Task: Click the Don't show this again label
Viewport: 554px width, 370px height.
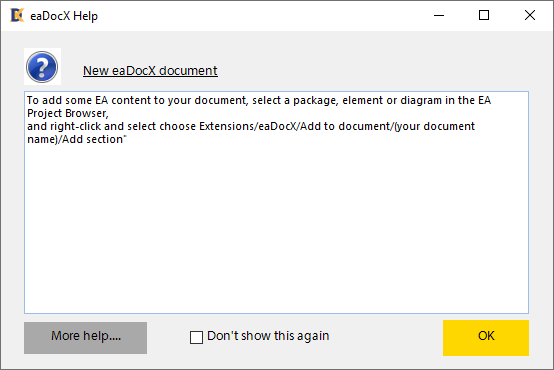Action: 268,336
